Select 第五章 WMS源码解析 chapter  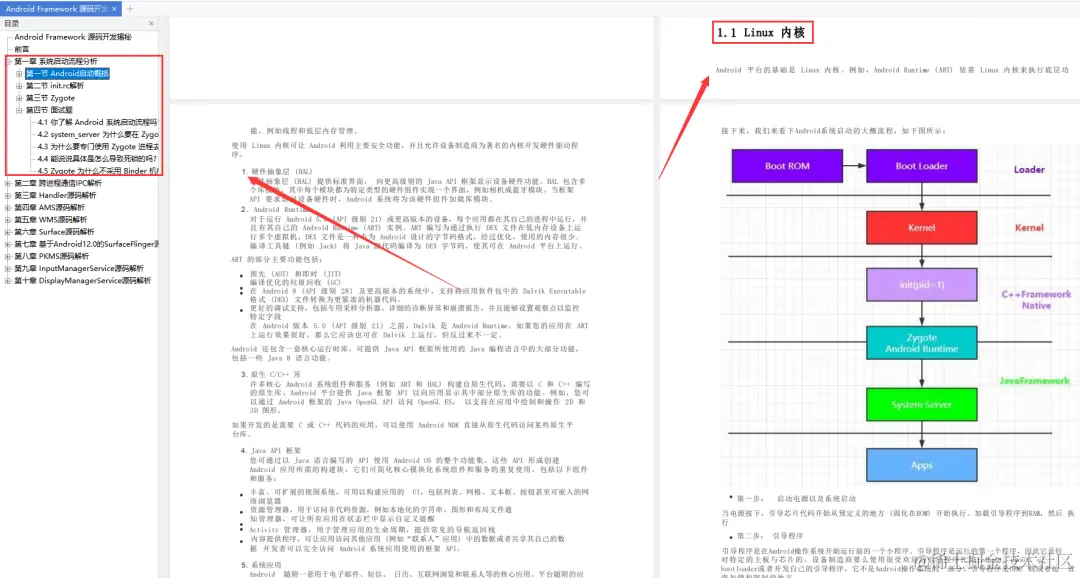[x=51, y=220]
